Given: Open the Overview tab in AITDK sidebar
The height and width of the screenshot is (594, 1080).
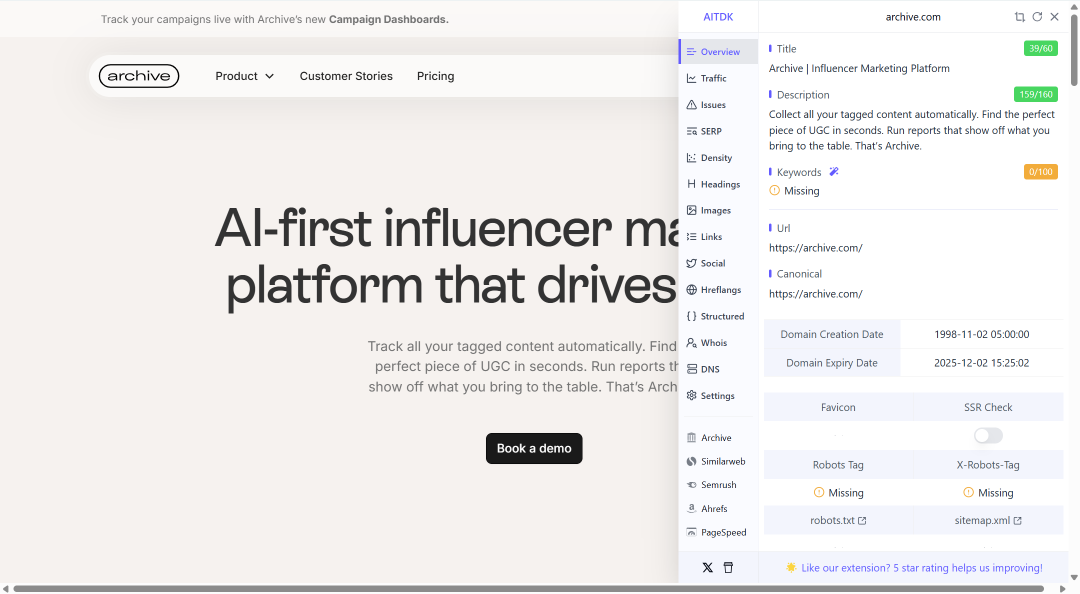Looking at the screenshot, I should (718, 52).
